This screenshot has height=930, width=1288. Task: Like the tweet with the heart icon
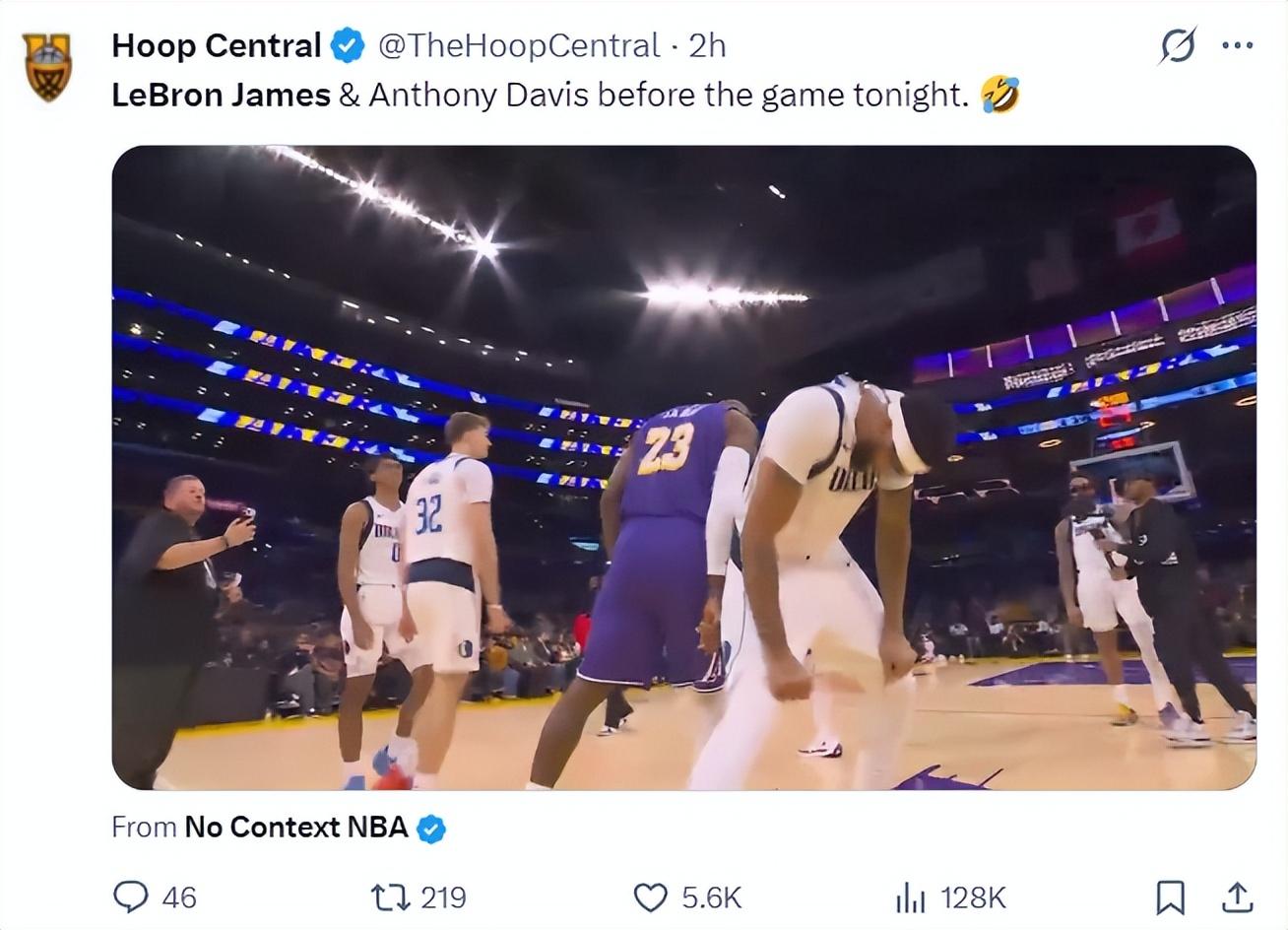[650, 897]
